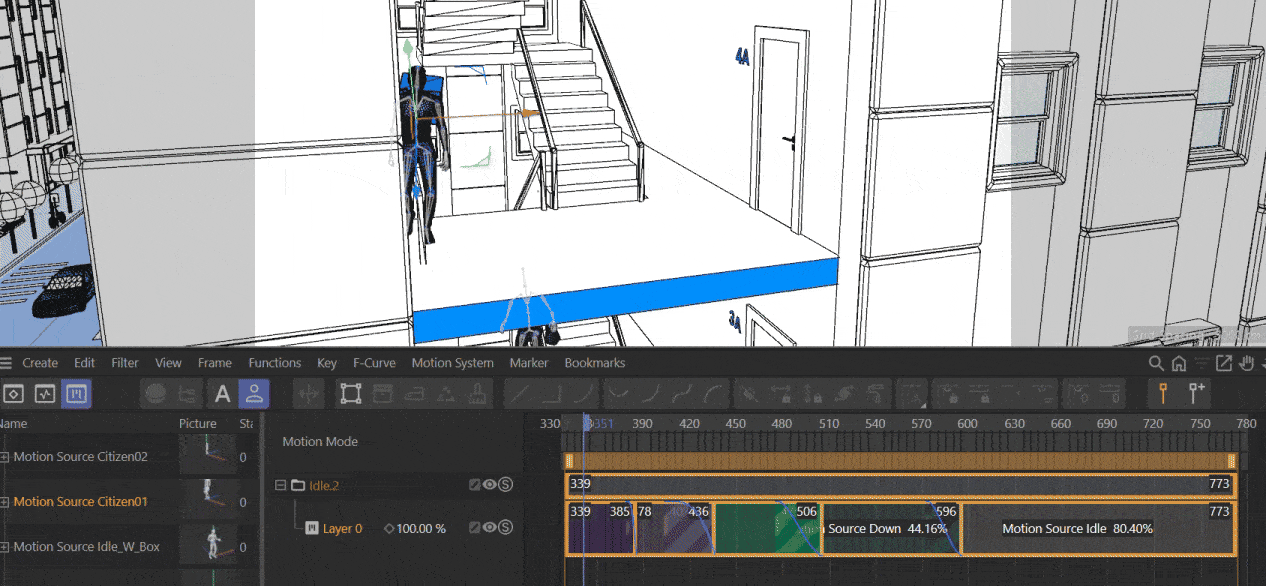Click the Picture column header
Screen dimensions: 1266x586
[x=198, y=424]
